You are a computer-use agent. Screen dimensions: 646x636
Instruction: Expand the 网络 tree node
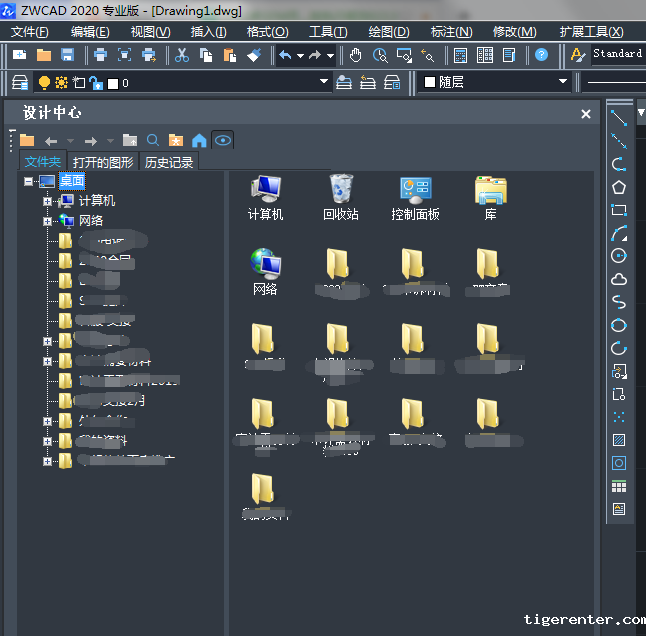(x=47, y=221)
